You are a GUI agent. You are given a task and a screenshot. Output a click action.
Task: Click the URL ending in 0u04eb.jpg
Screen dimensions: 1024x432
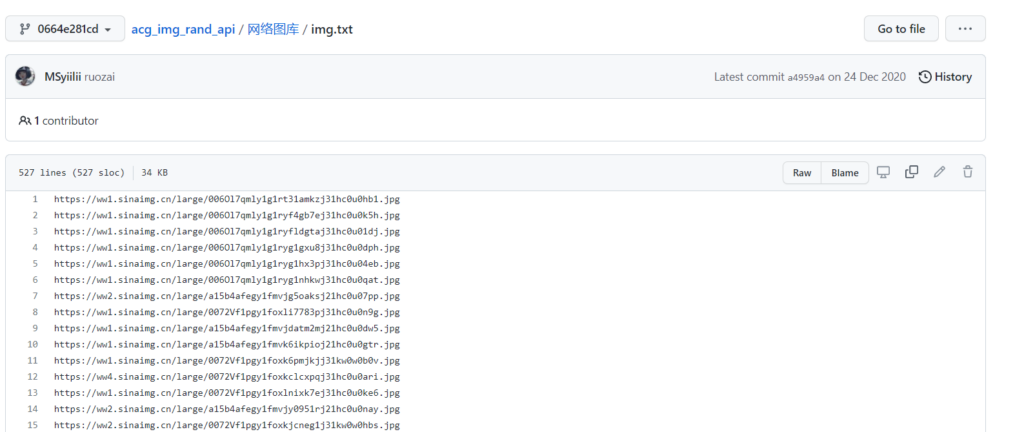point(227,264)
